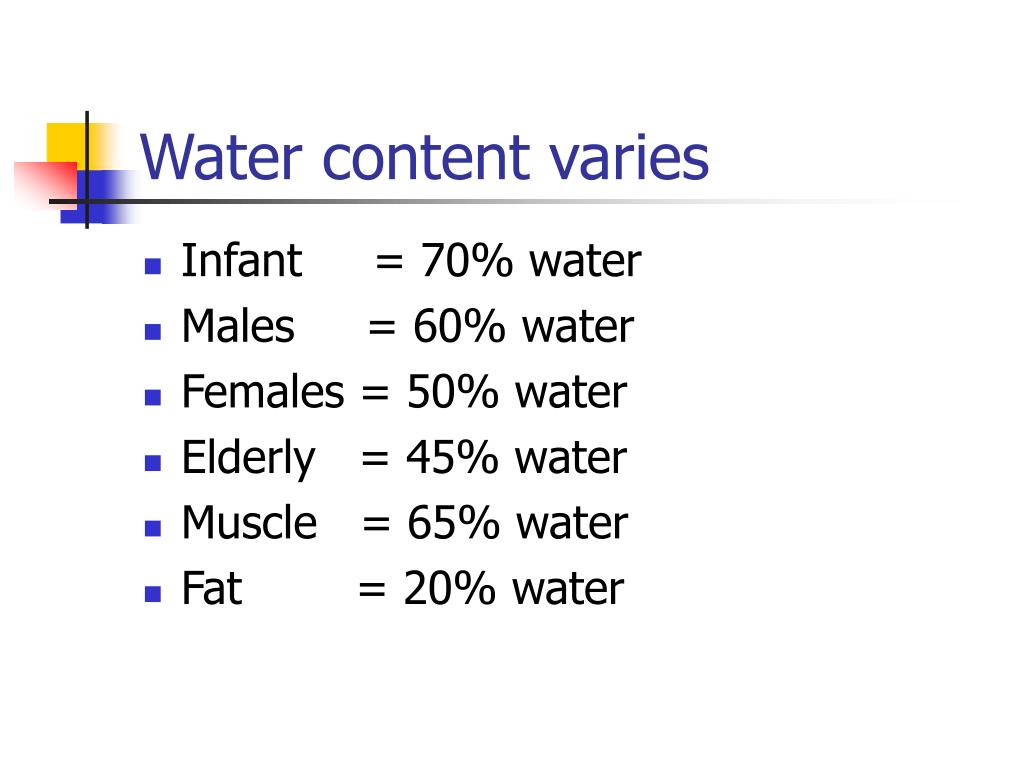Click the blue bullet beside Muscle
This screenshot has height=768, width=1024.
point(153,528)
